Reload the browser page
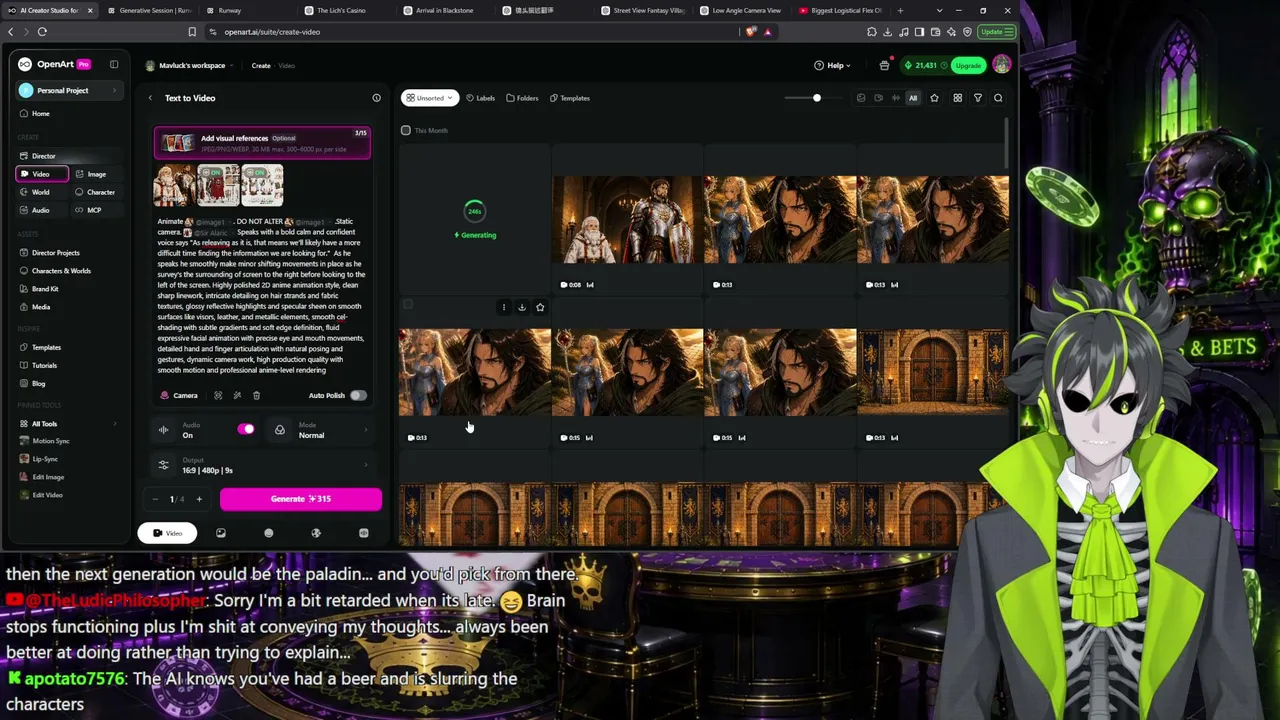The image size is (1280, 720). (x=42, y=32)
